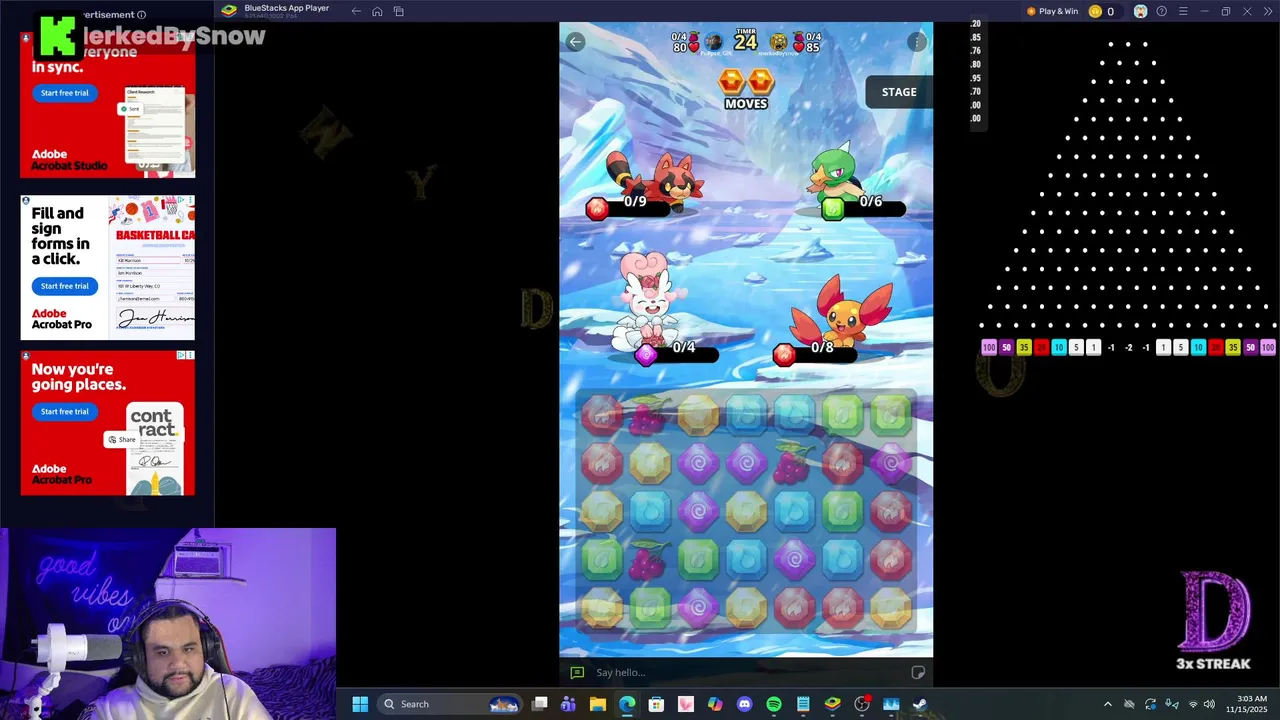The image size is (1280, 720).
Task: Tap the red gem counter reading 0/9
Action: coord(630,207)
